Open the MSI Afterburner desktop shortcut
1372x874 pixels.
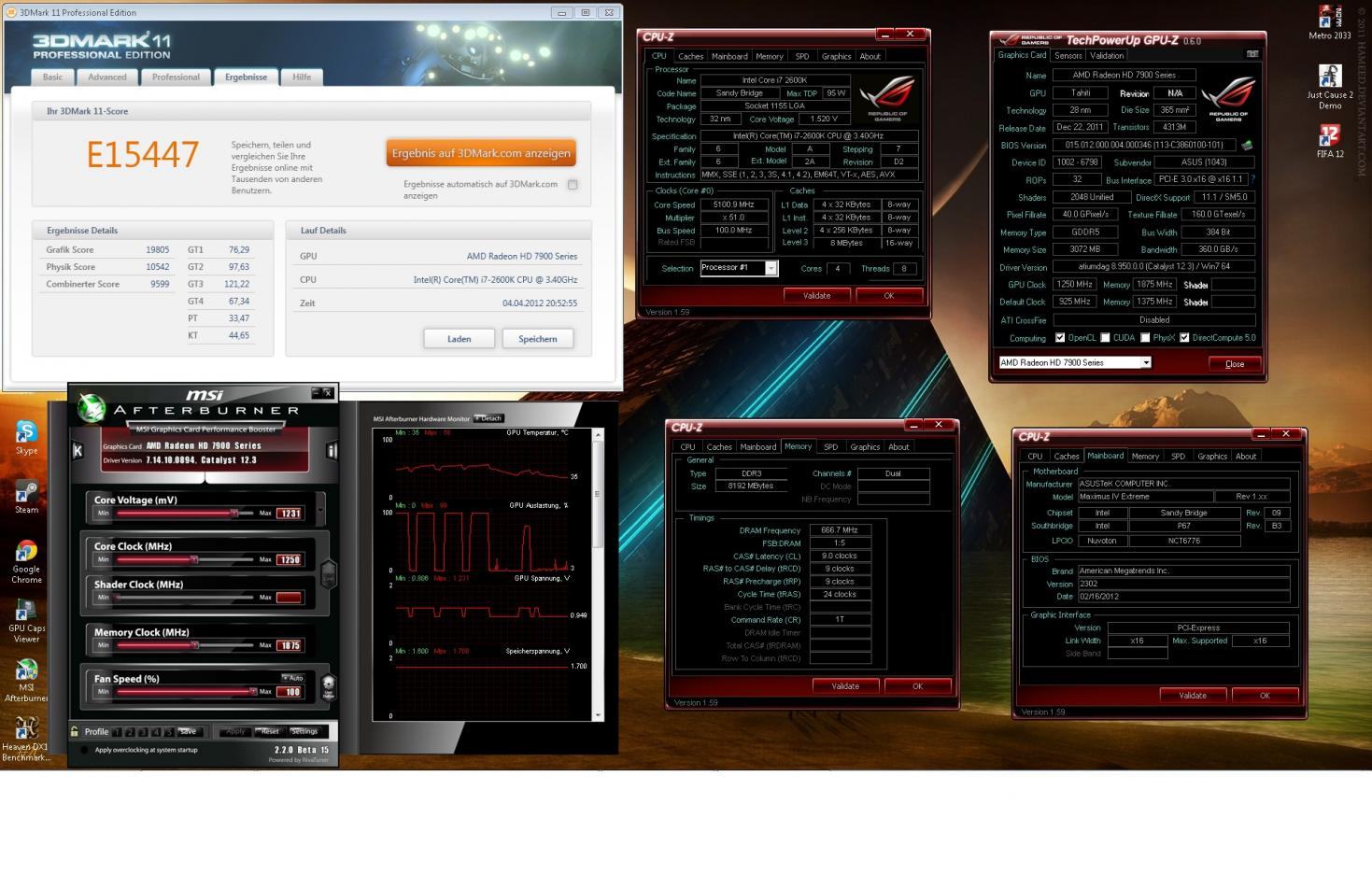[x=26, y=680]
